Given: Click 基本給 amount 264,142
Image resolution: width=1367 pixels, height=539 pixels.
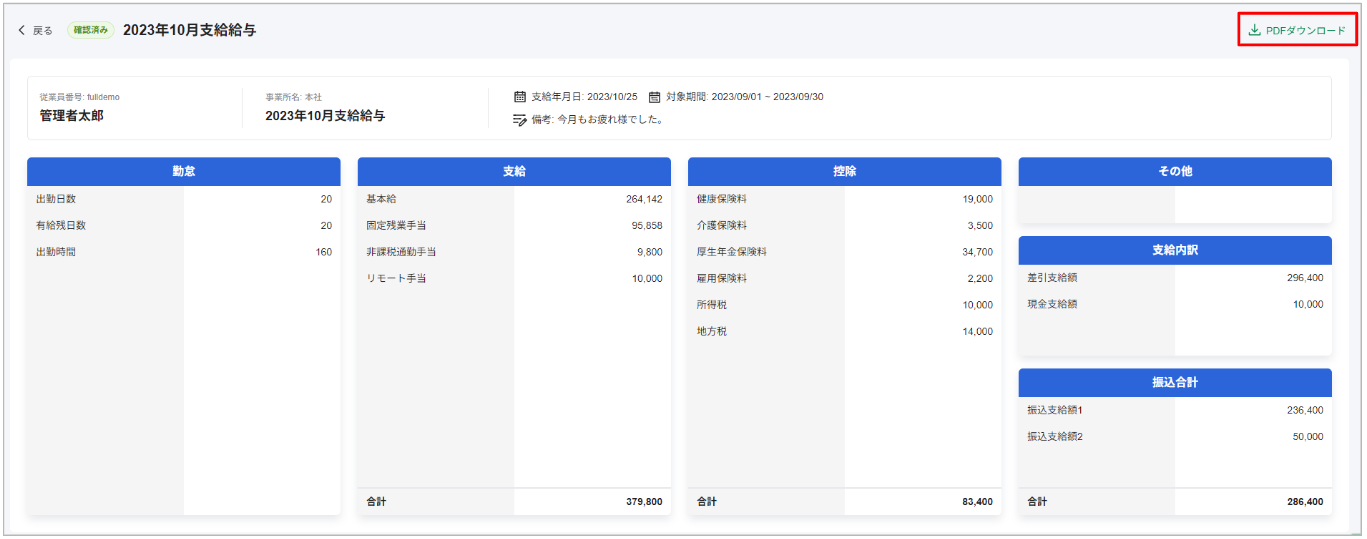Looking at the screenshot, I should pos(644,199).
